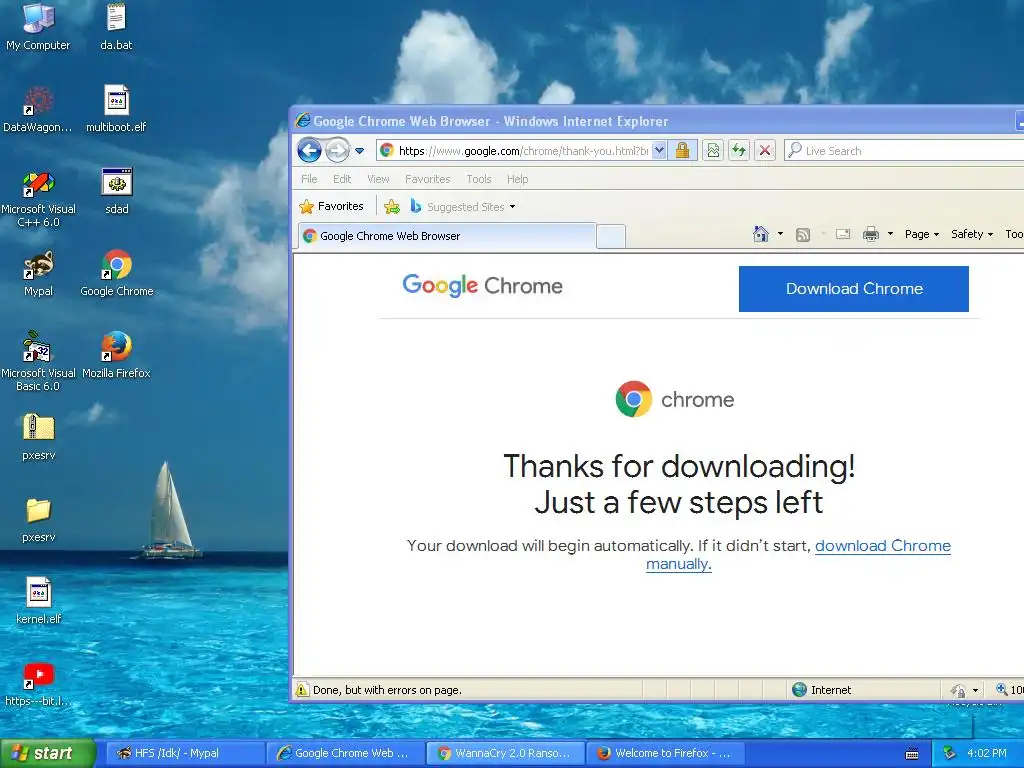Viewport: 1024px width, 768px height.
Task: Open the Home button dropdown arrow
Action: coord(780,234)
